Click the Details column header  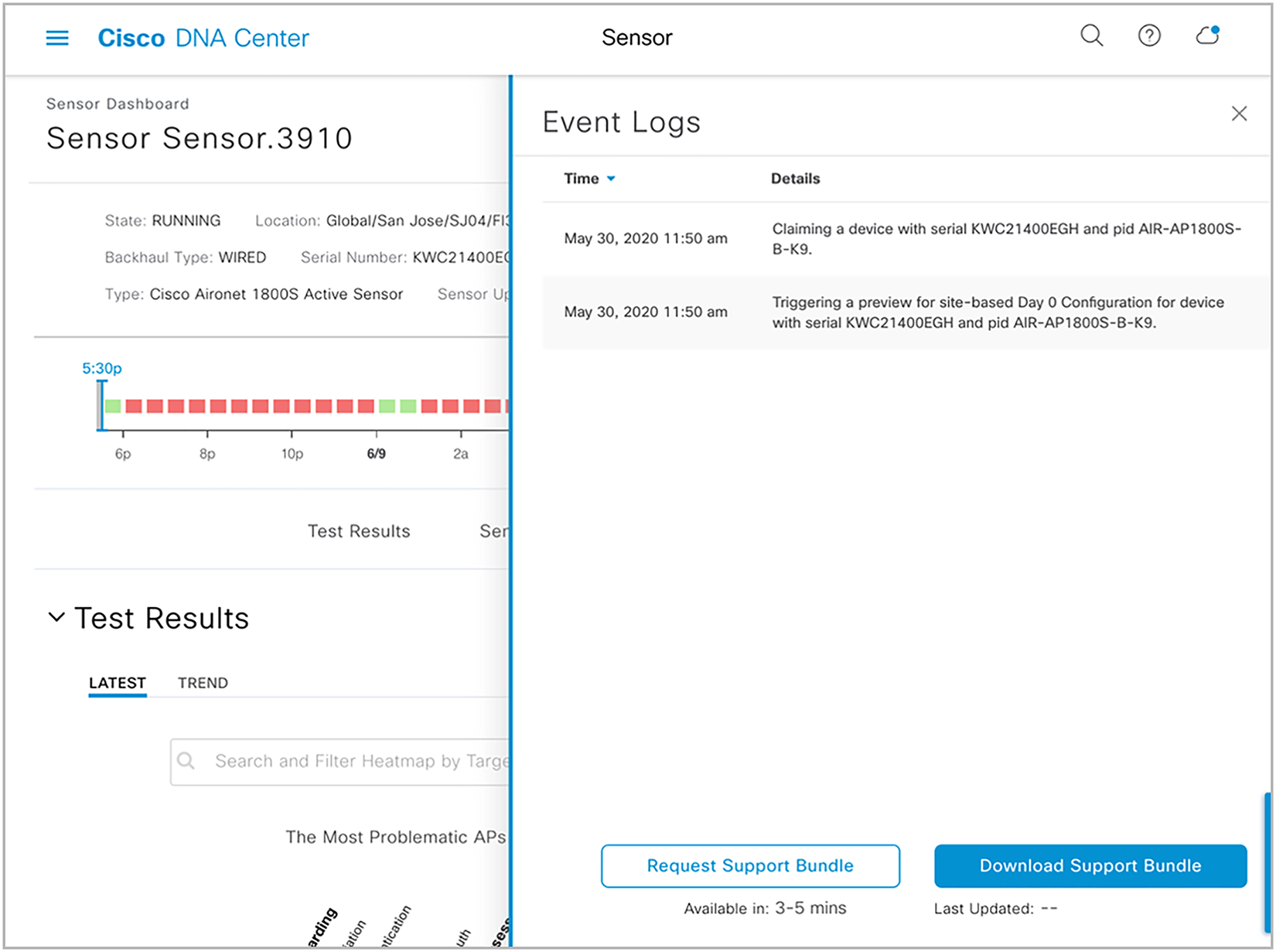tap(795, 179)
